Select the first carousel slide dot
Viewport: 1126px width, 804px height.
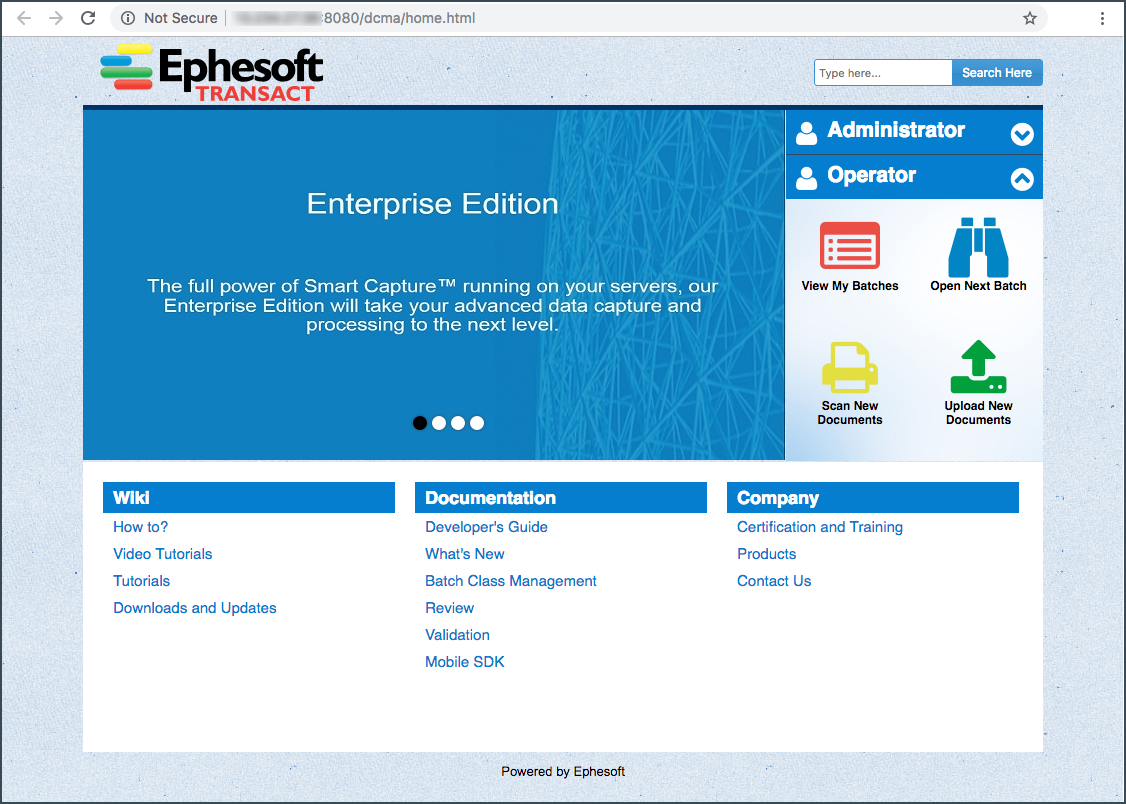420,423
